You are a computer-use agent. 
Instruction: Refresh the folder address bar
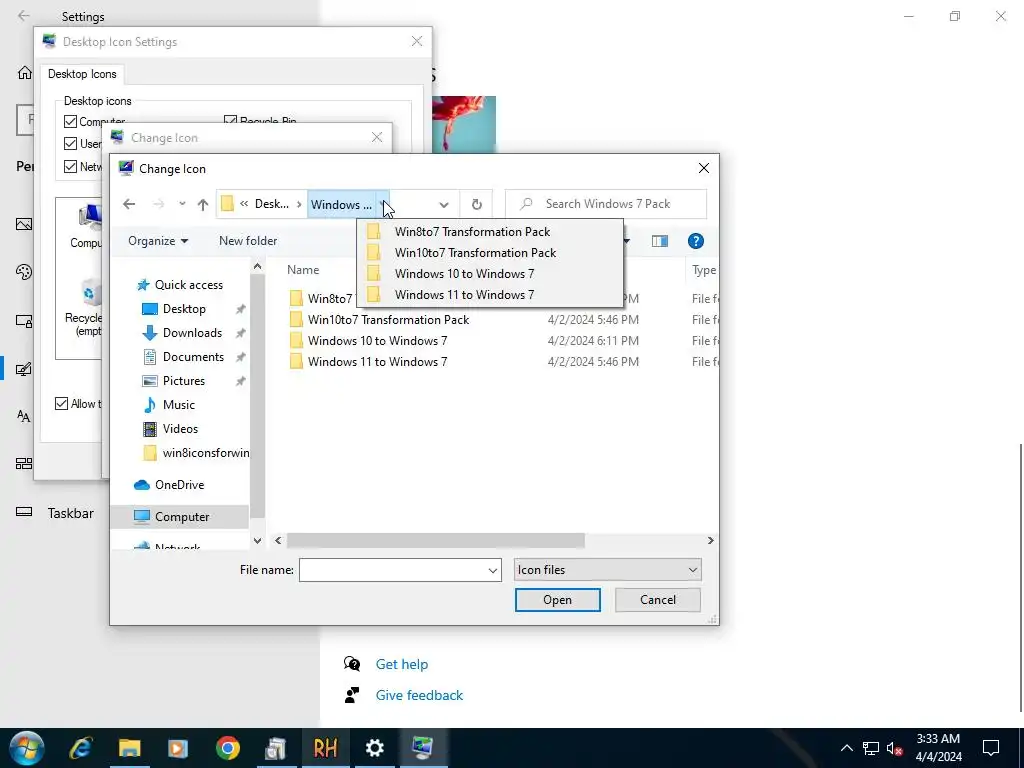pyautogui.click(x=477, y=204)
